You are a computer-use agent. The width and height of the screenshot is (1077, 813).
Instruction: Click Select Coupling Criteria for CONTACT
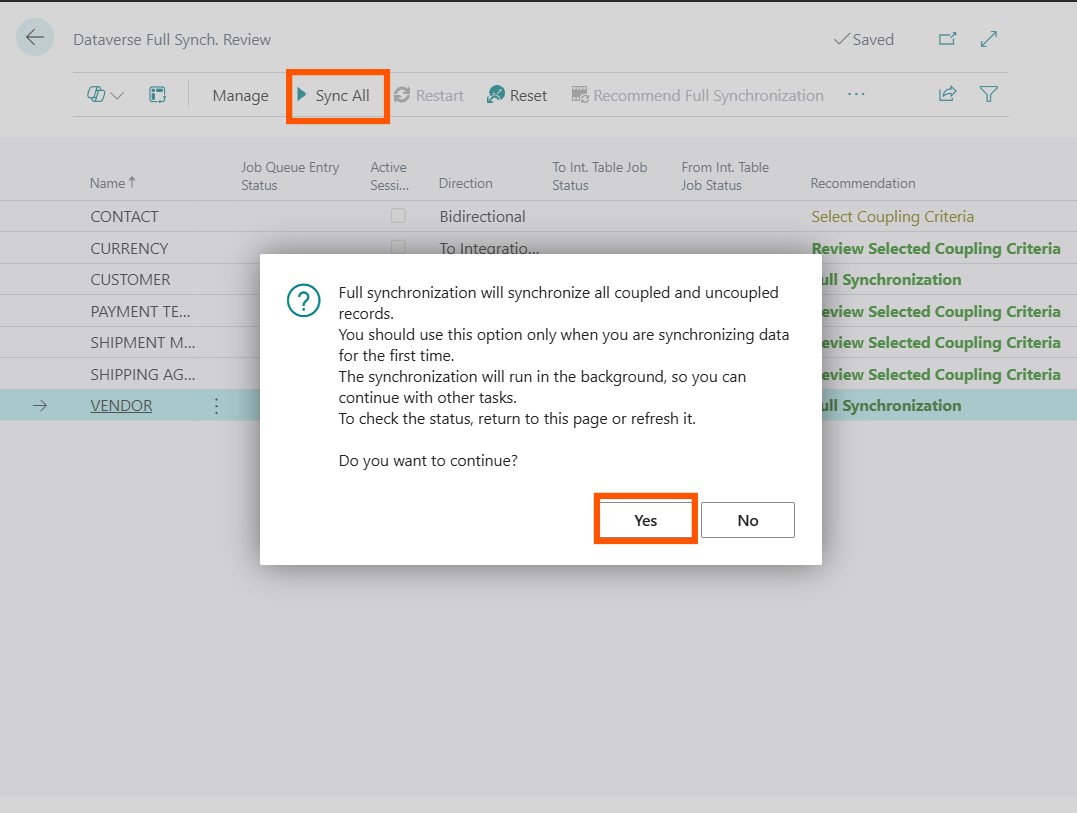pos(892,216)
